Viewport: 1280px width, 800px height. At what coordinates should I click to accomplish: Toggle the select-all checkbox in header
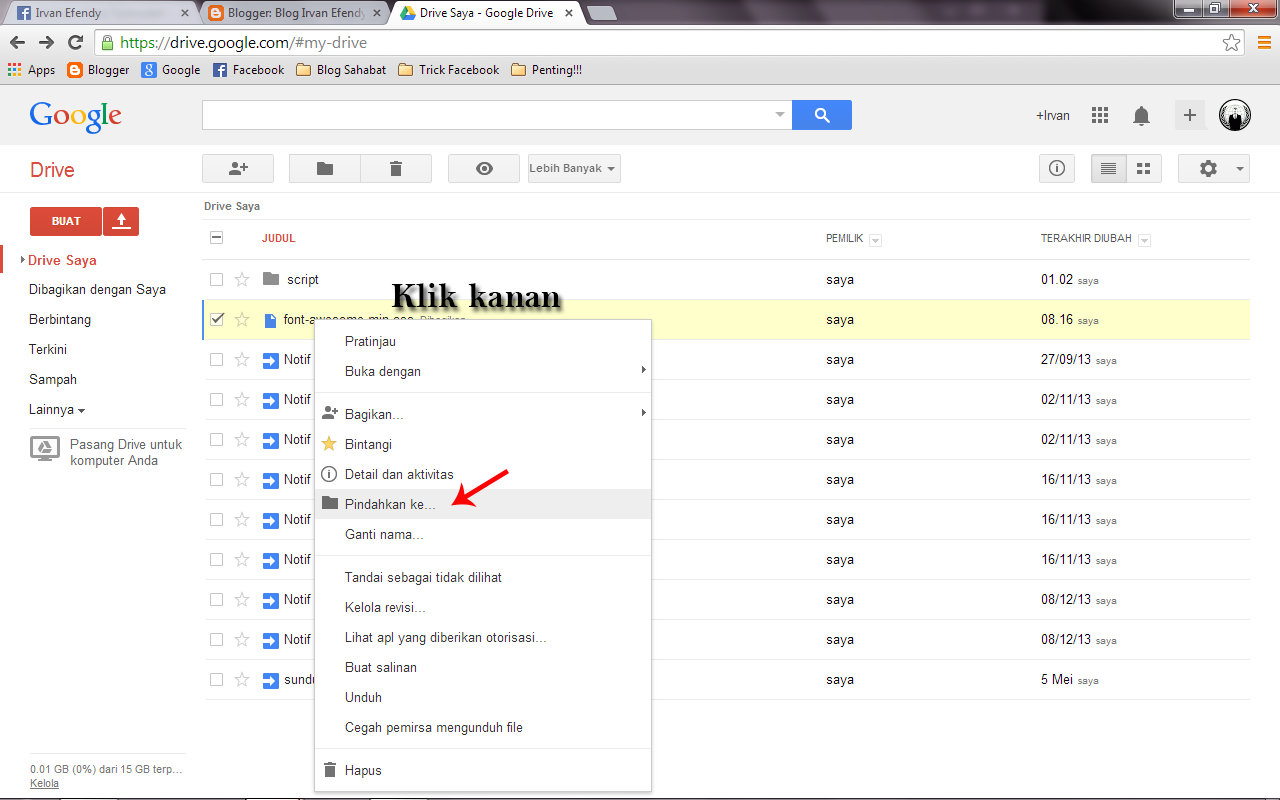coord(217,238)
